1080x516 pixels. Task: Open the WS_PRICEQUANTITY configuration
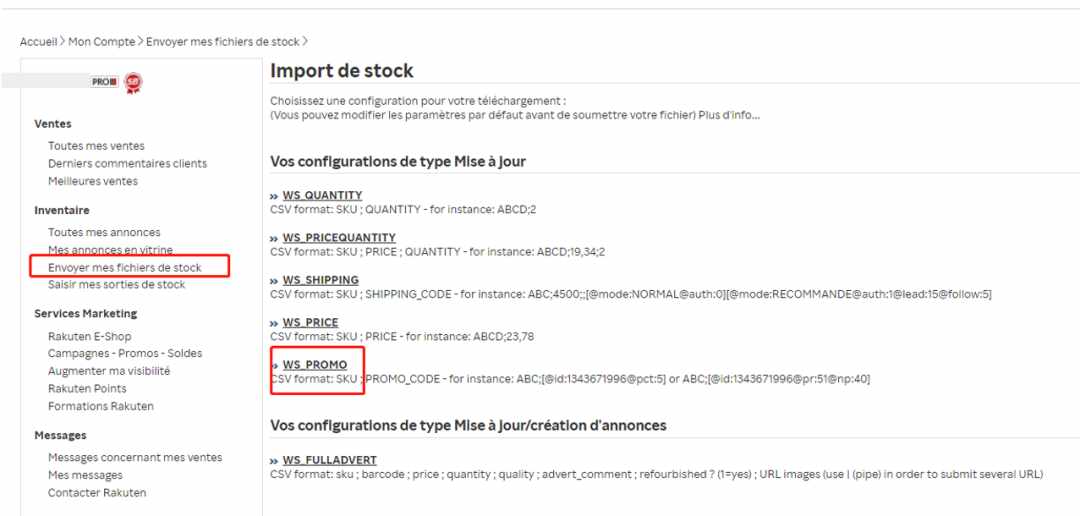[x=339, y=238]
